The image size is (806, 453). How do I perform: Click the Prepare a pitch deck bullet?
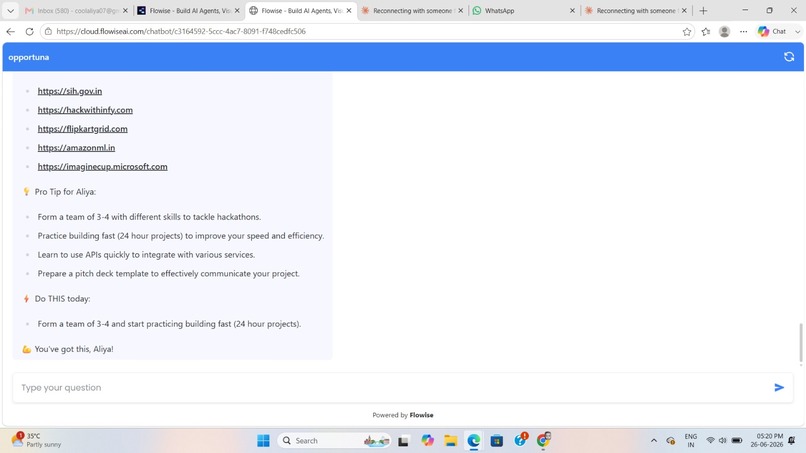click(169, 274)
